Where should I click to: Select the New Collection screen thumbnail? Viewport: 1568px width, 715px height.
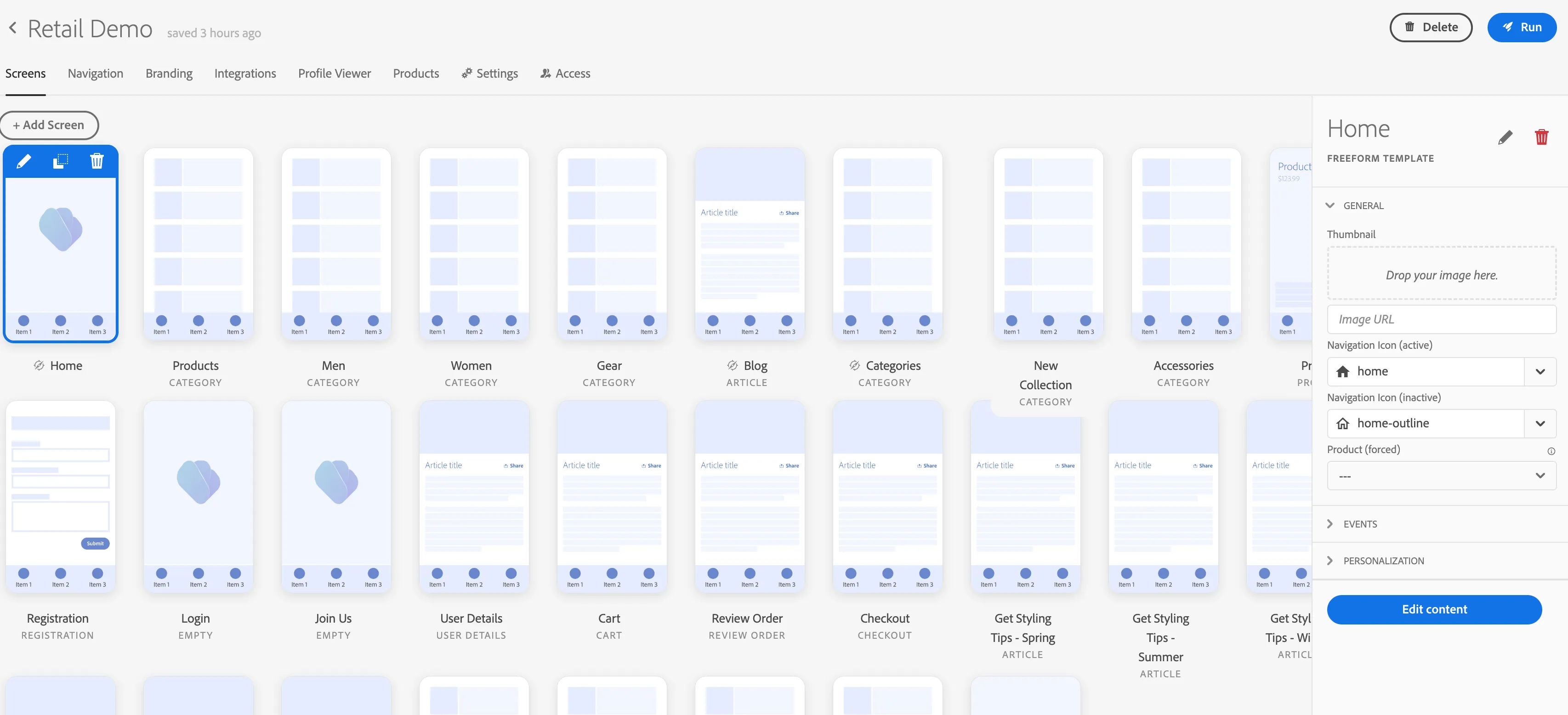coord(1048,244)
